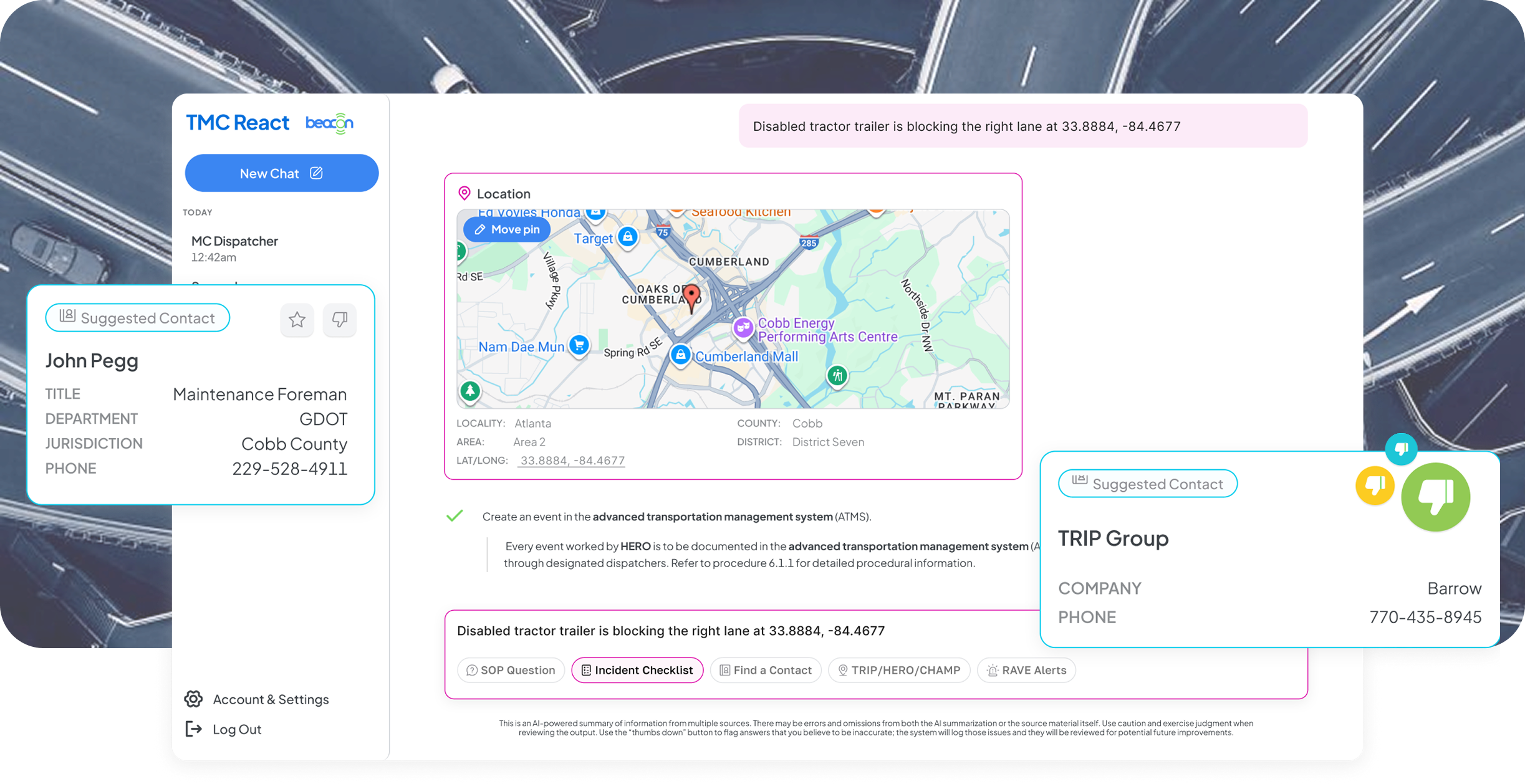Select the Find a Contact chip
The width and height of the screenshot is (1525, 784).
point(766,670)
